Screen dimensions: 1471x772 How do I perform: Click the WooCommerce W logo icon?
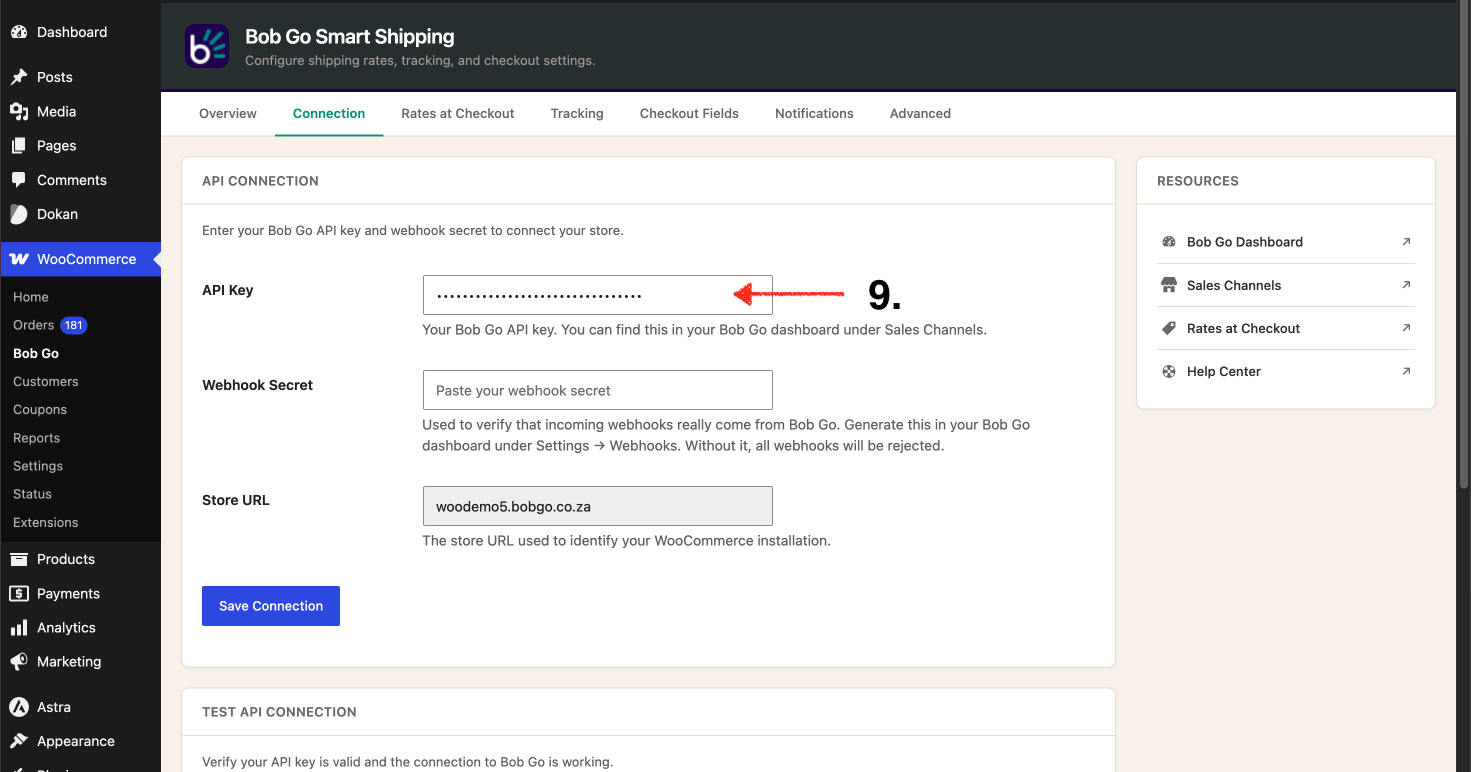(18, 259)
